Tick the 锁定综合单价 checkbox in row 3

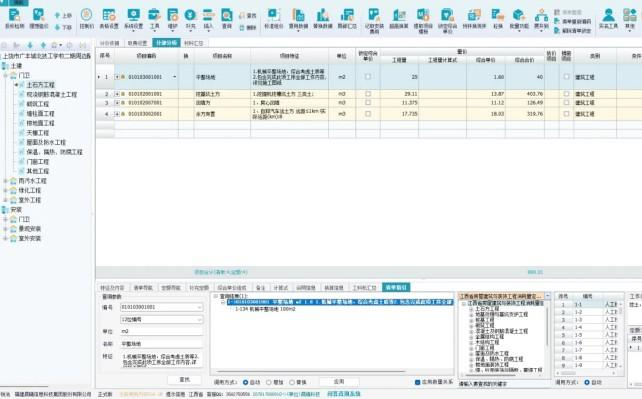coord(368,103)
